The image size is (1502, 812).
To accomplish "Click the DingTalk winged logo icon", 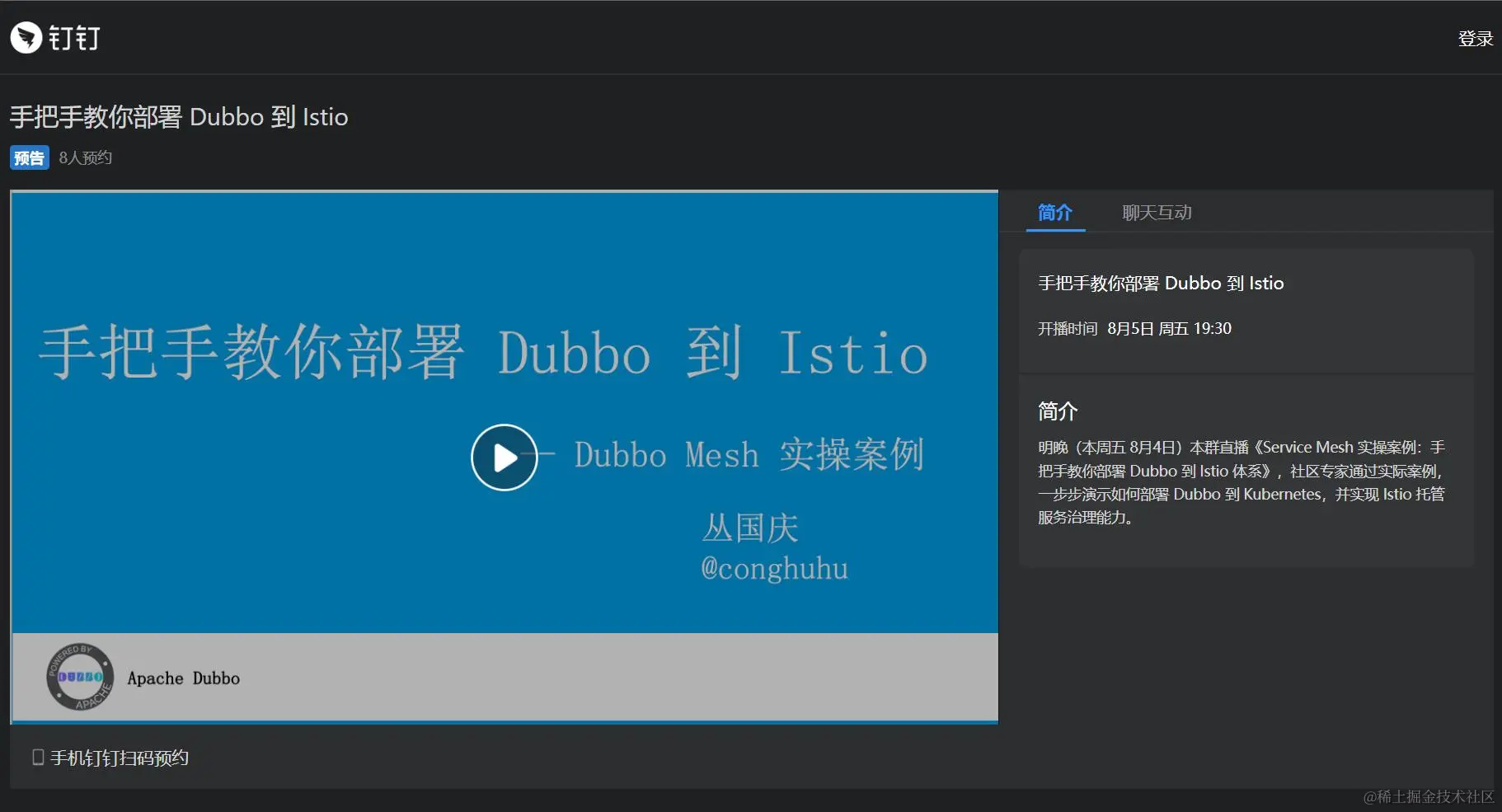I will [x=26, y=37].
